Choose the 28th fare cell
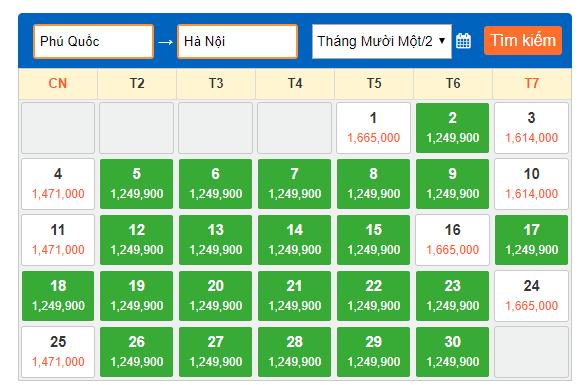Viewport: 583px width, 385px height. [294, 352]
